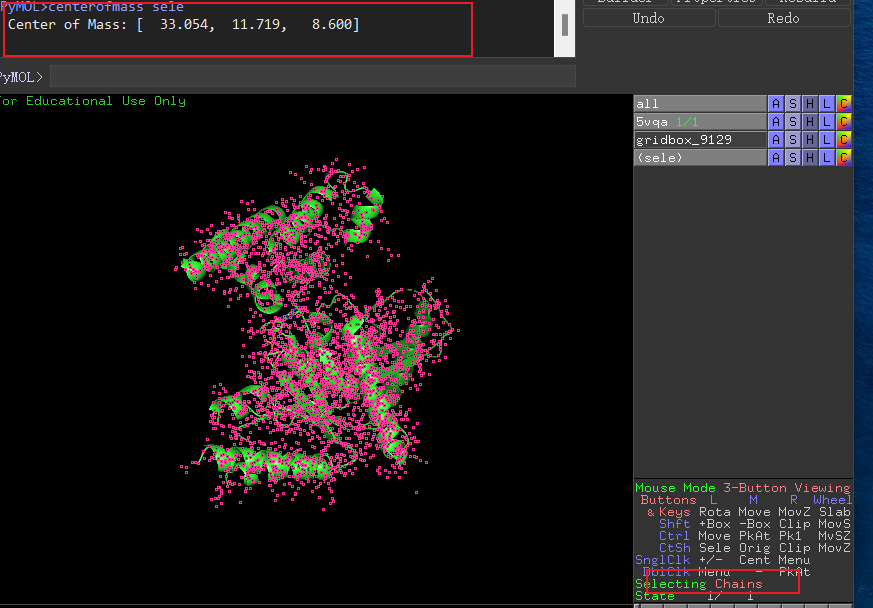The image size is (873, 608).
Task: Open the Hide menu for 5vqa
Action: [x=810, y=121]
